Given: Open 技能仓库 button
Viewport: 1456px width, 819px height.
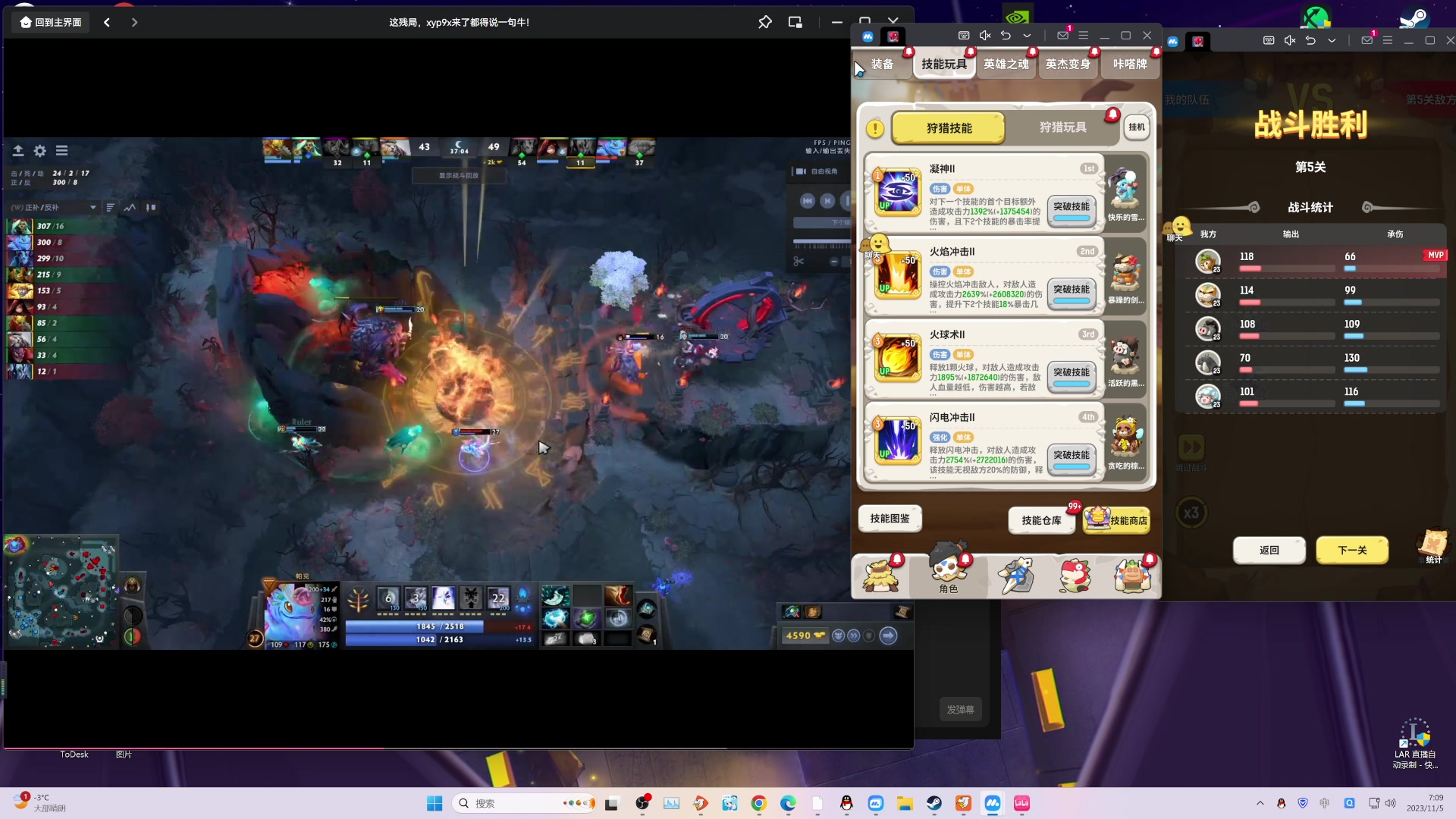Looking at the screenshot, I should pyautogui.click(x=1041, y=520).
